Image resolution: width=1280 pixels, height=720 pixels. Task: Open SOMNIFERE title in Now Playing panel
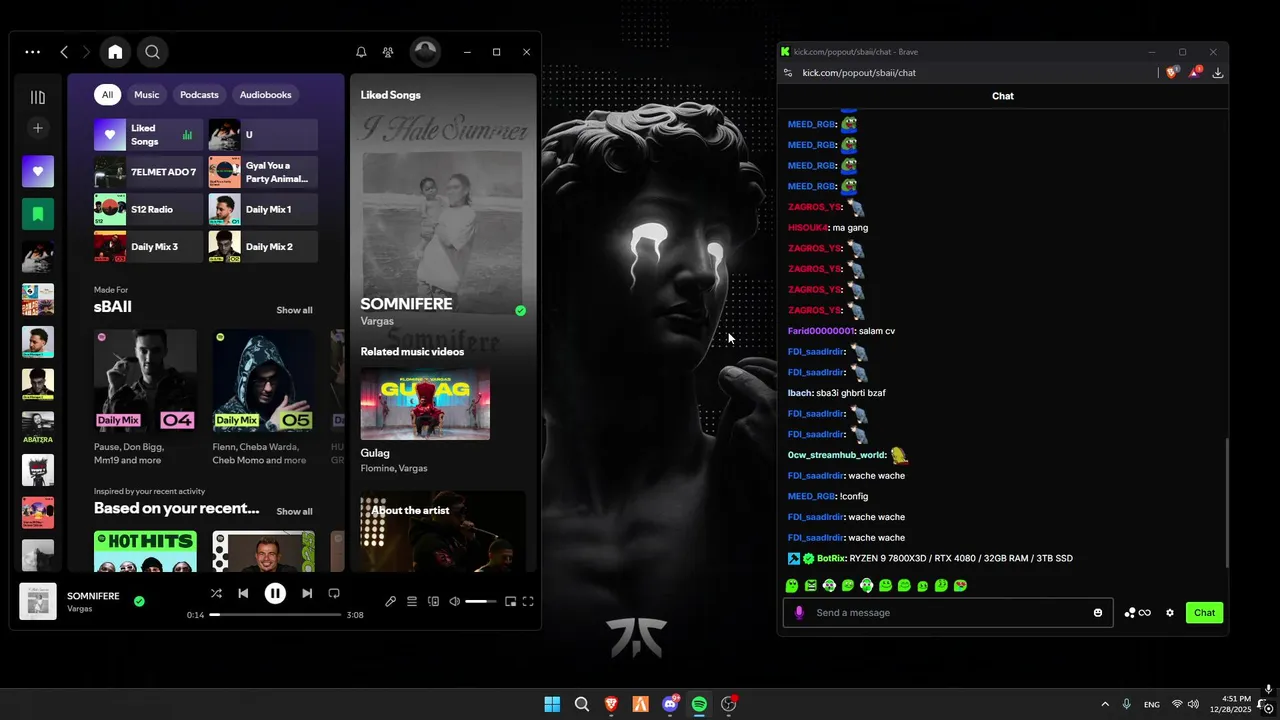(406, 304)
